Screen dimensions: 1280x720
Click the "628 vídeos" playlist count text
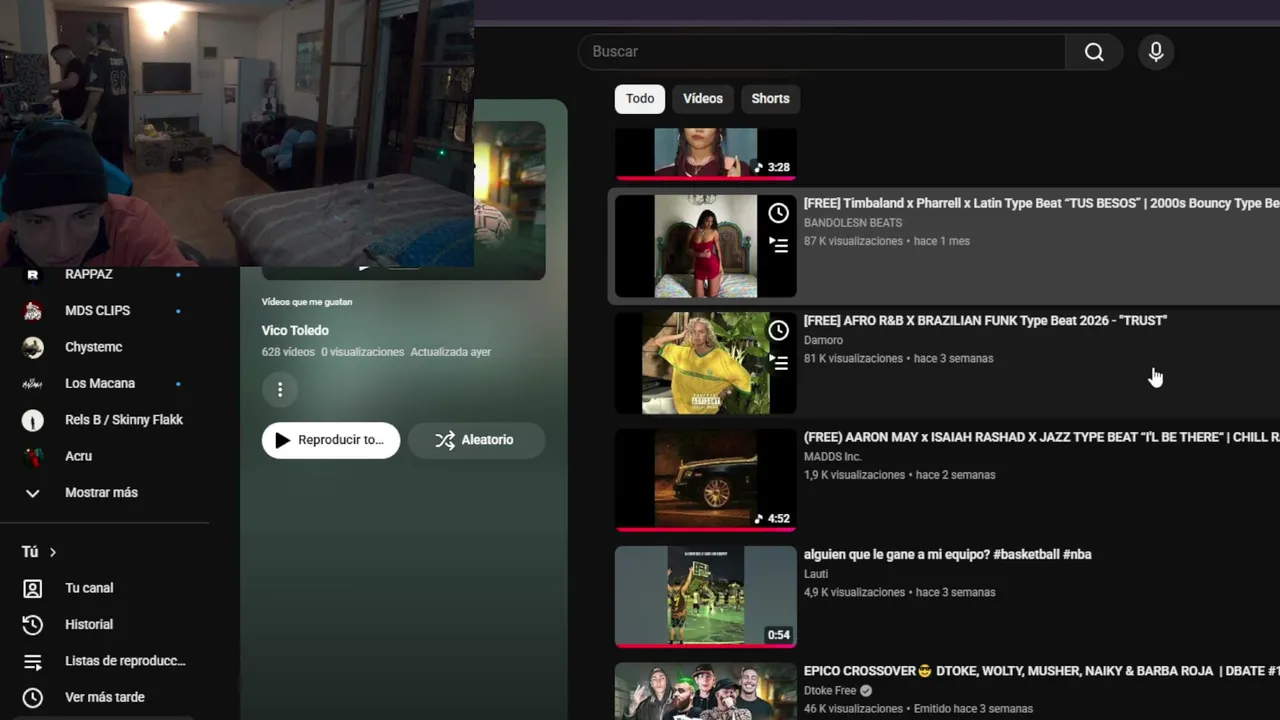click(x=288, y=352)
